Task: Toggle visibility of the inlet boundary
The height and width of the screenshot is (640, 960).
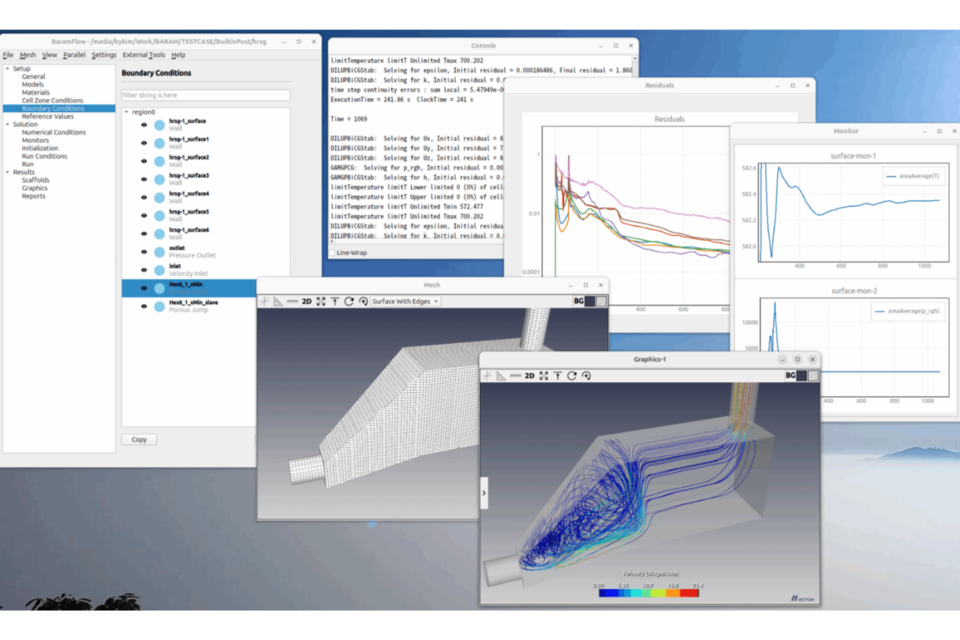Action: [x=144, y=269]
